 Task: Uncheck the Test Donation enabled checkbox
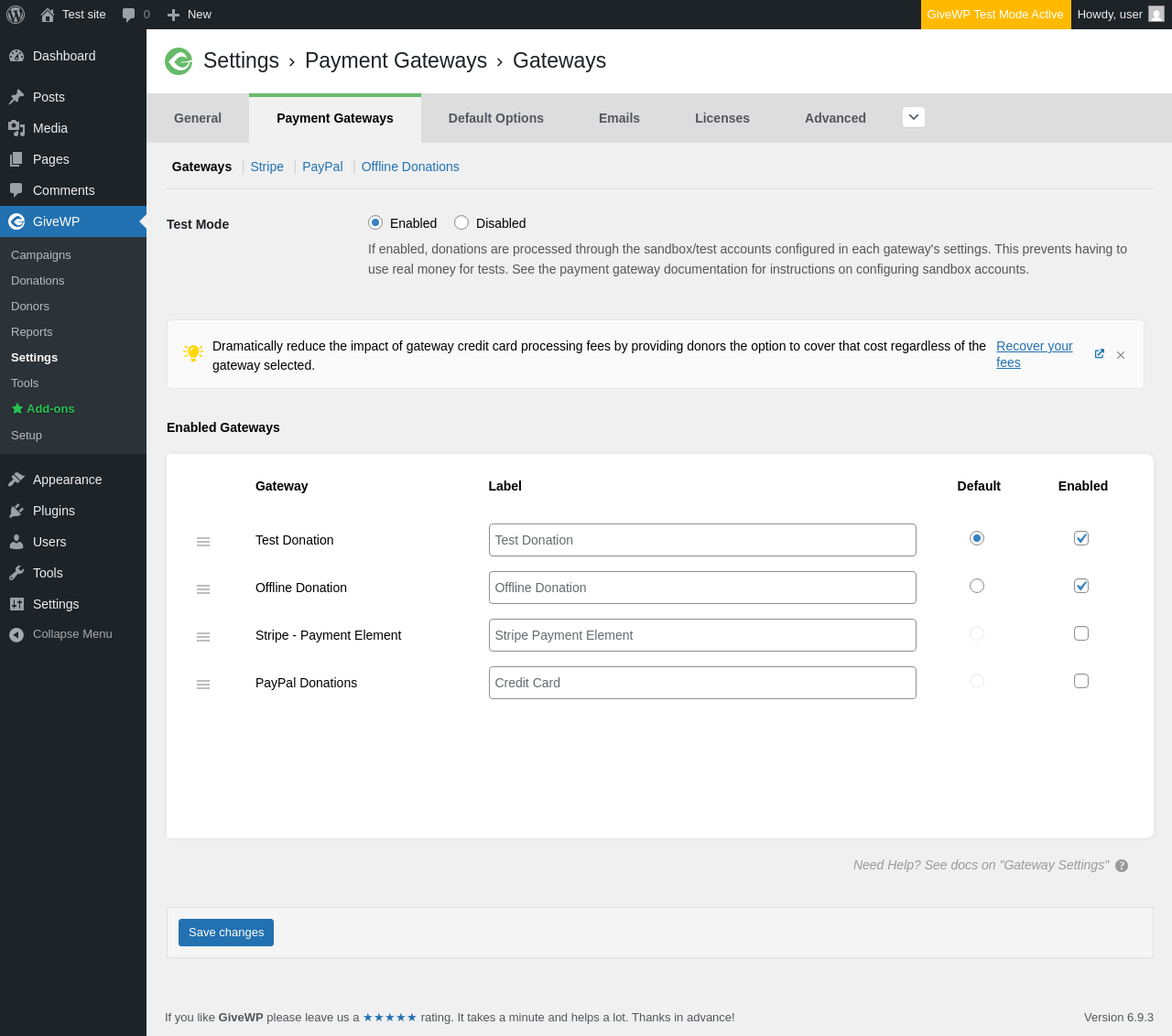(1081, 538)
